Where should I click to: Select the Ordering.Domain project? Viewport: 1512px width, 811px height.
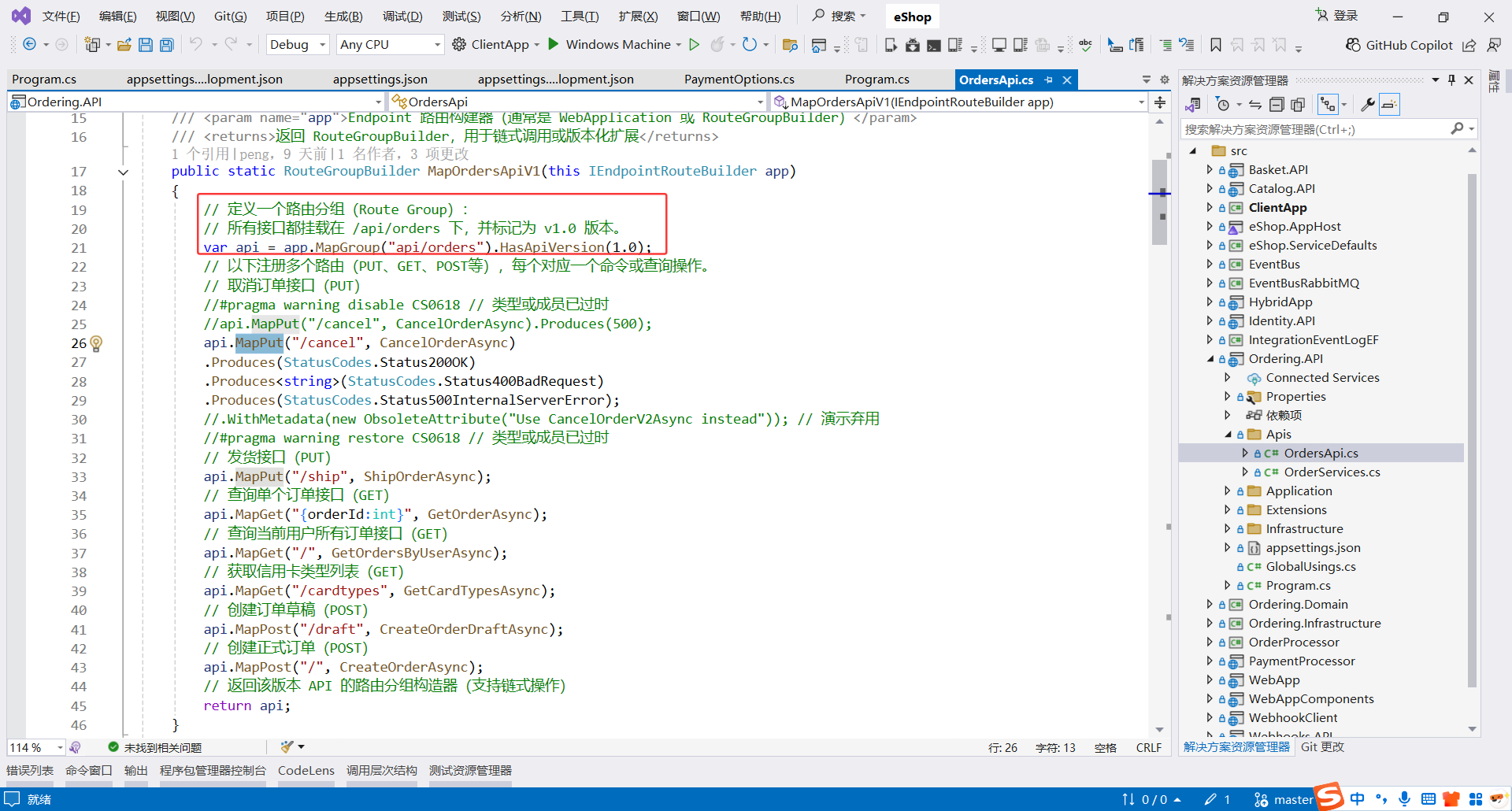[x=1298, y=605]
